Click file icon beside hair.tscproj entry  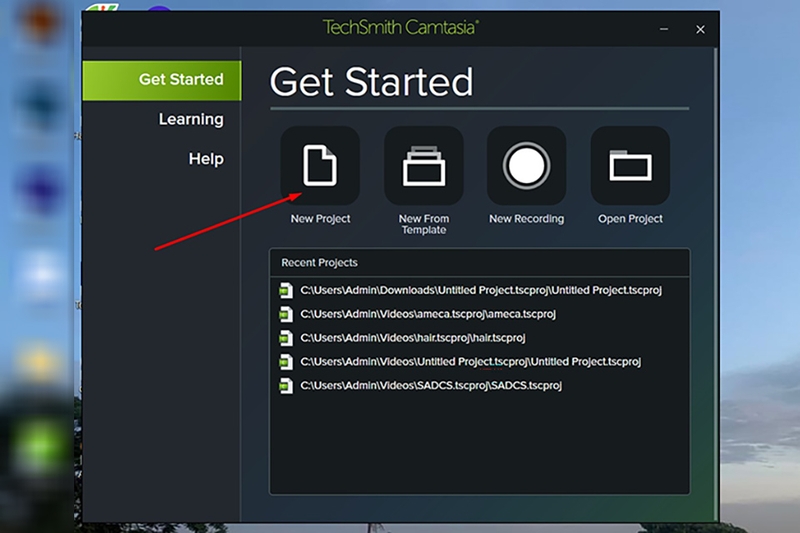pos(286,338)
